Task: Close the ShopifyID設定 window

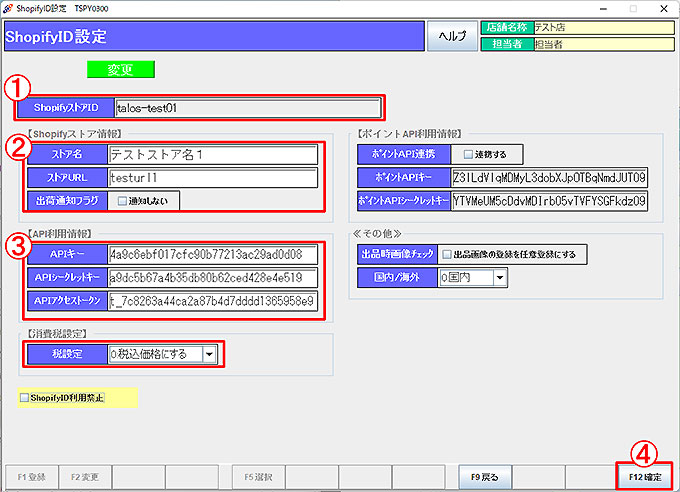Action: pos(664,9)
